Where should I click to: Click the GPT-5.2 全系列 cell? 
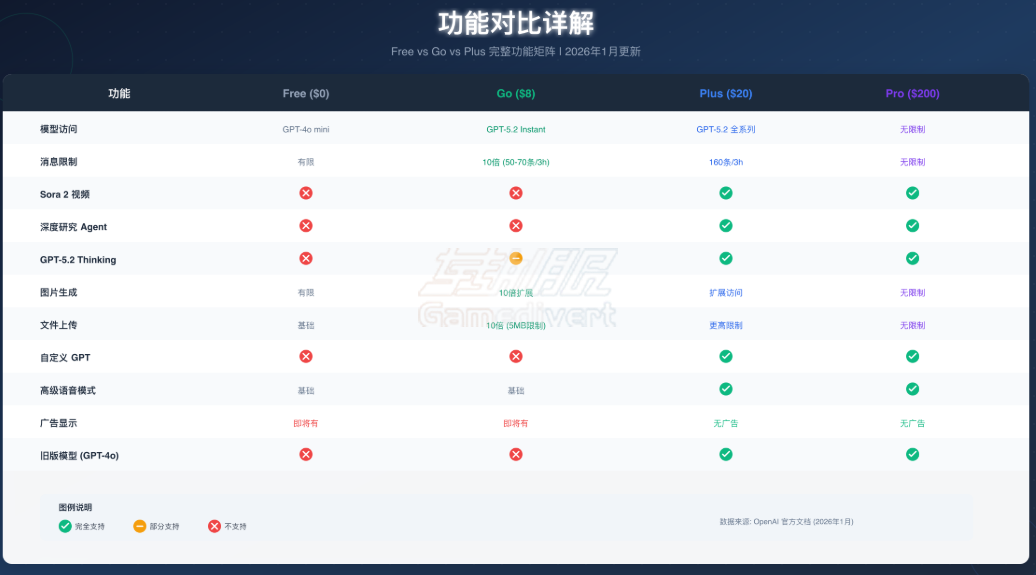pos(726,130)
